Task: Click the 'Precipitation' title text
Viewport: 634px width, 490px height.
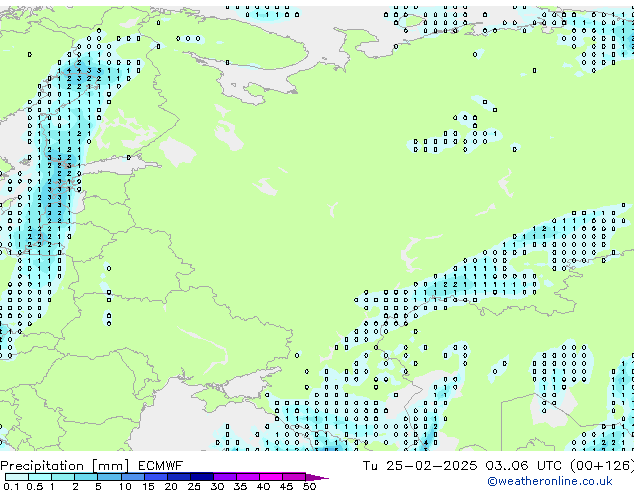Action: [x=42, y=466]
